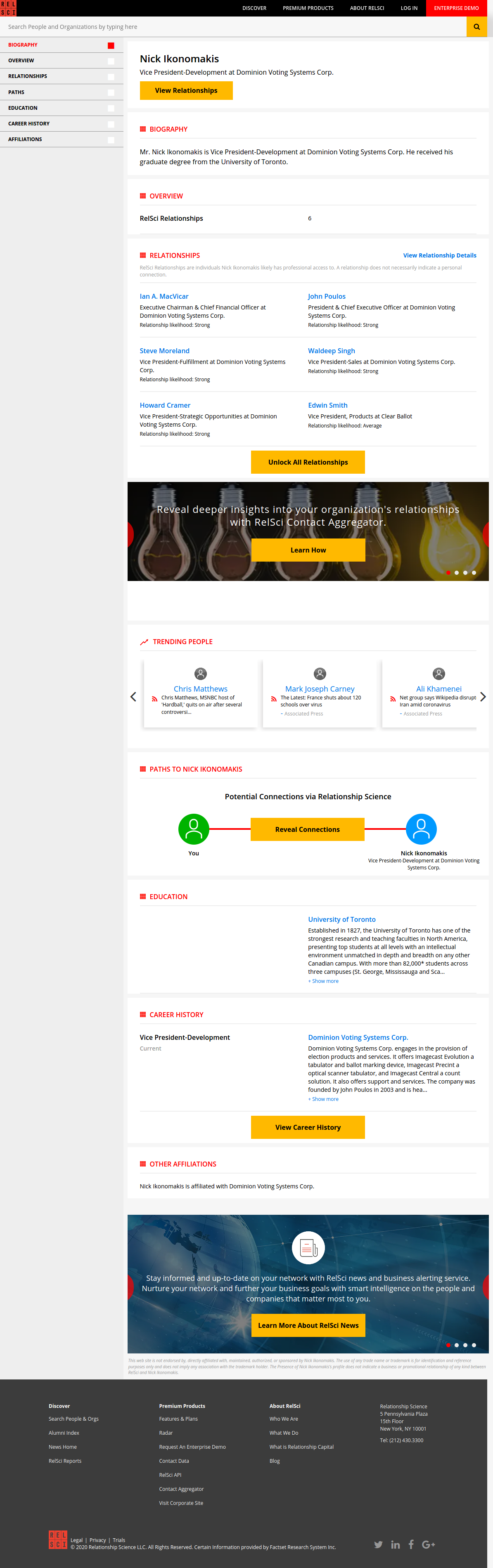Open the Dominion Voting Systems Corp. link

[358, 1038]
